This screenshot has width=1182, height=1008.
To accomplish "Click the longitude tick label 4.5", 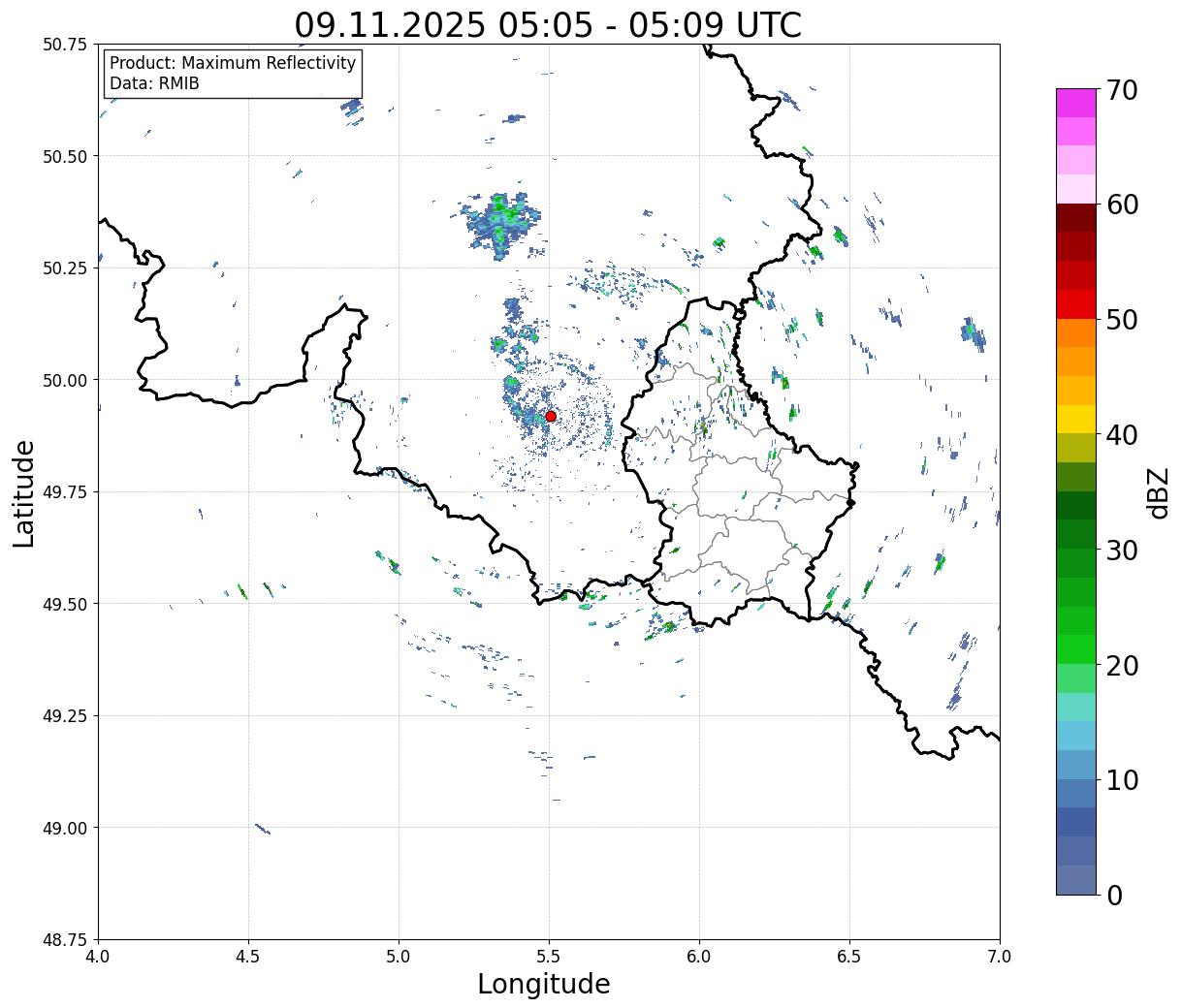I will pyautogui.click(x=248, y=957).
